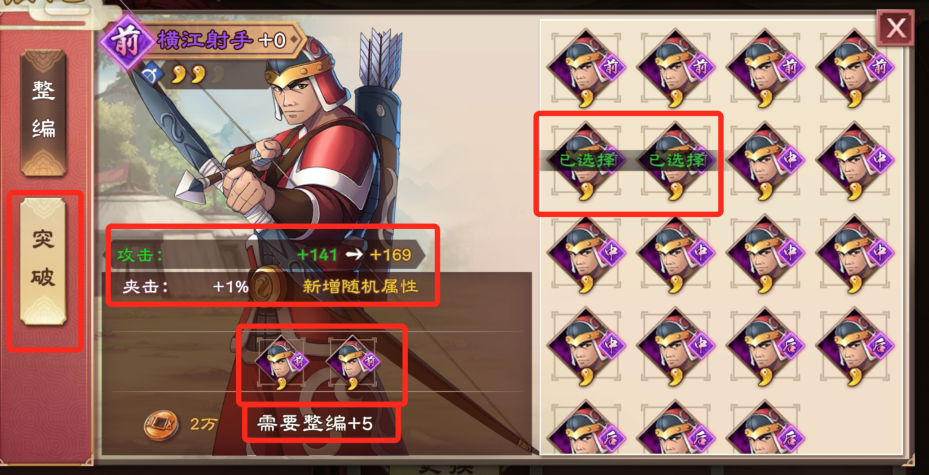Select the last 后 card in the bottom row

tap(765, 429)
